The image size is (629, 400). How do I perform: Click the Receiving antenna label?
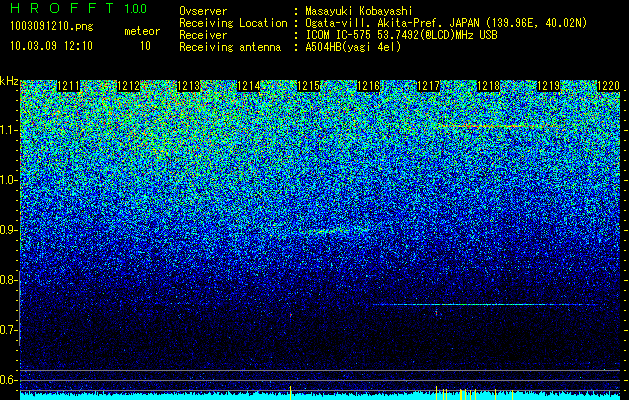click(x=230, y=47)
